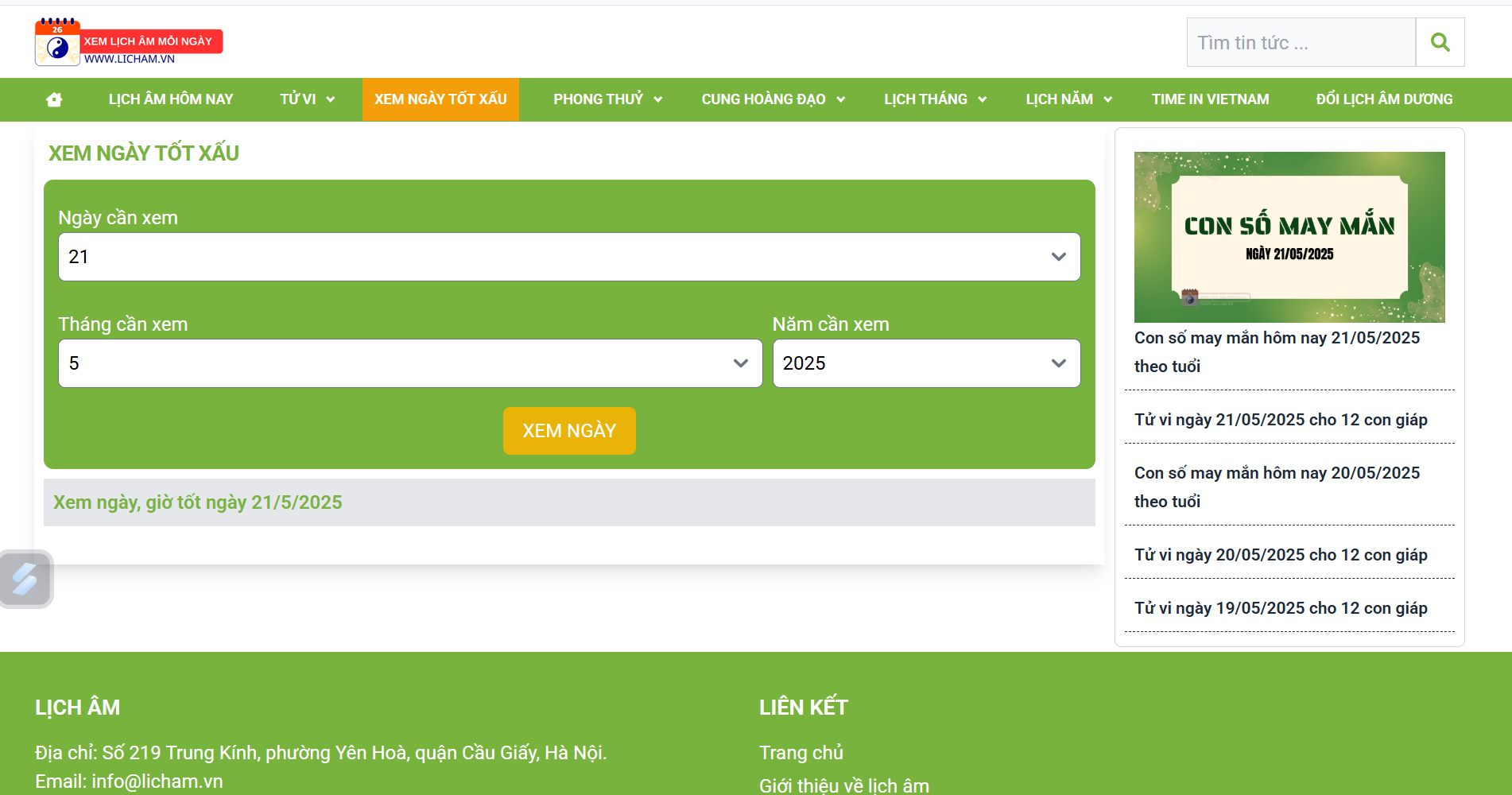Click the Tìm tin tức search field
This screenshot has width=1512, height=795.
pos(1301,43)
